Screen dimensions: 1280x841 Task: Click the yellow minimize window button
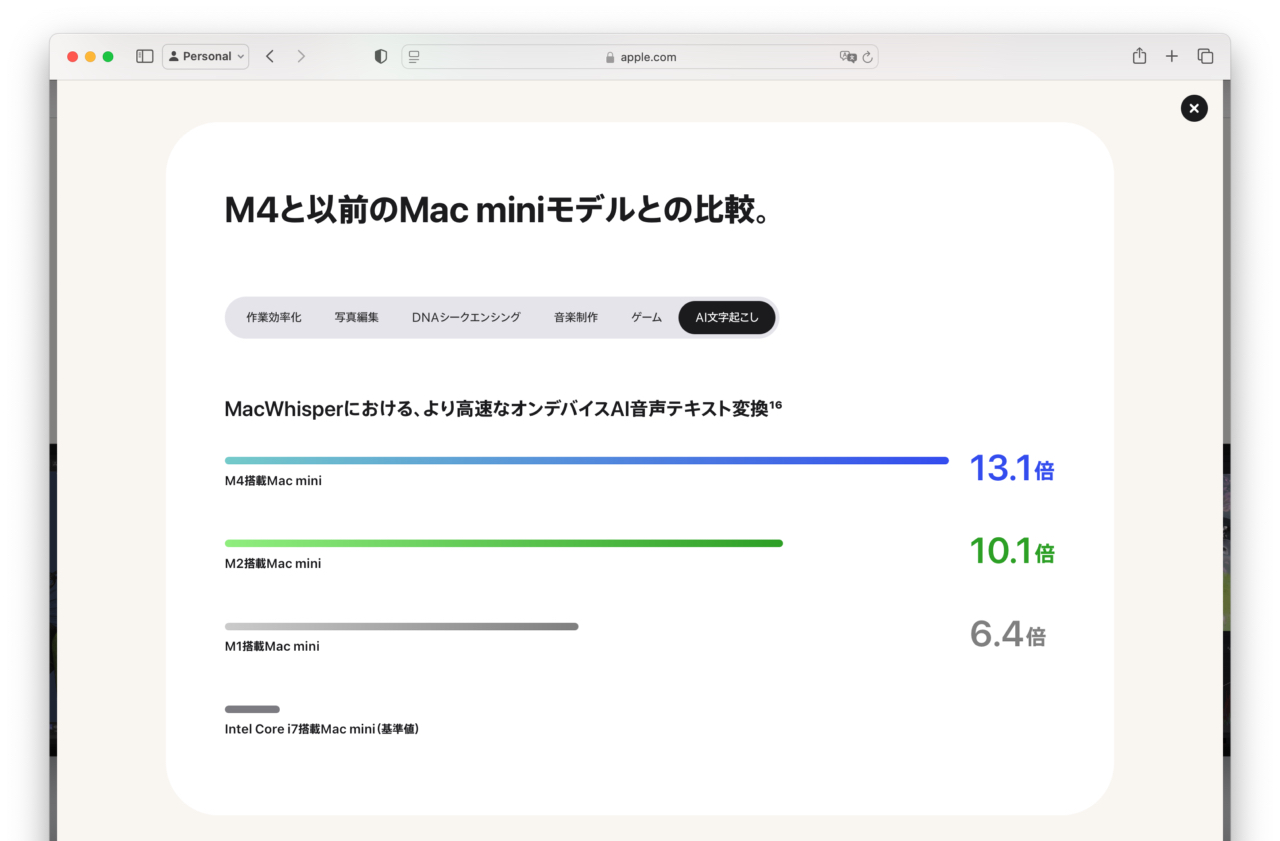point(90,57)
